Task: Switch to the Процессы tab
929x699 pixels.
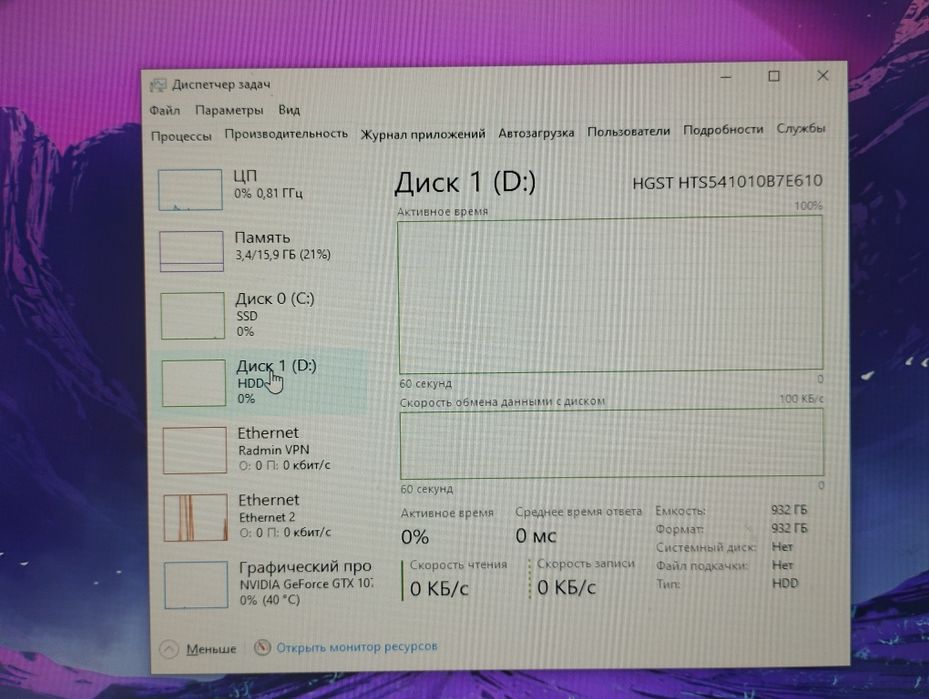Action: 181,136
